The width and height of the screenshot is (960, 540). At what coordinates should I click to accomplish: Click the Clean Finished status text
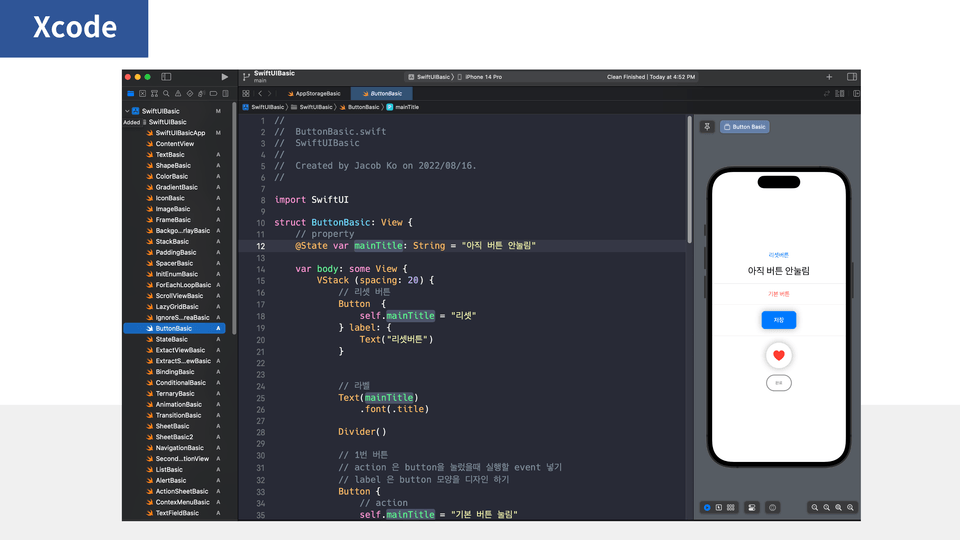pyautogui.click(x=651, y=77)
